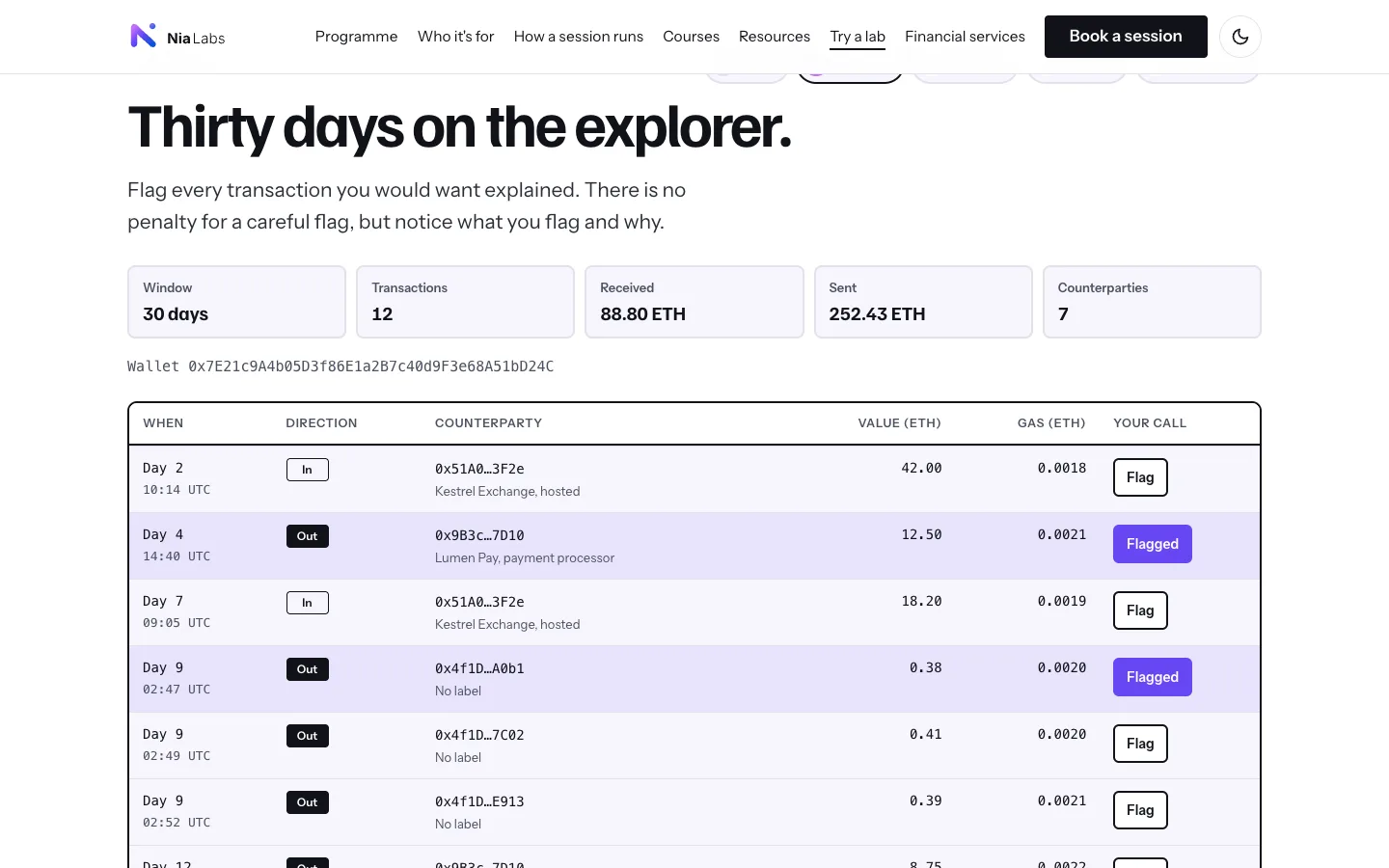Open the Financial services nav link
Viewport: 1389px width, 868px height.
pos(965,37)
